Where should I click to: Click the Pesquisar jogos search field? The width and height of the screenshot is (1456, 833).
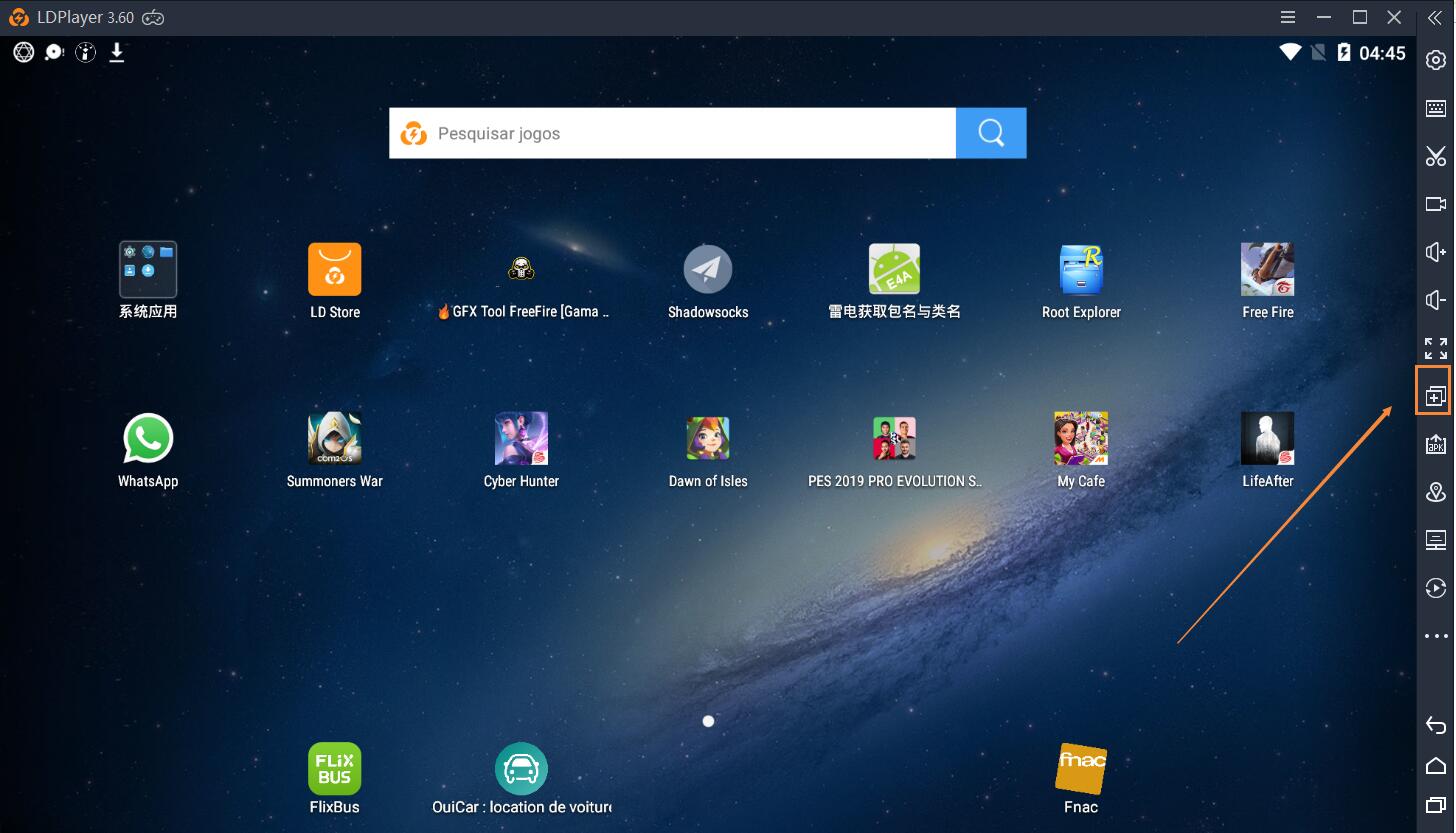[672, 132]
